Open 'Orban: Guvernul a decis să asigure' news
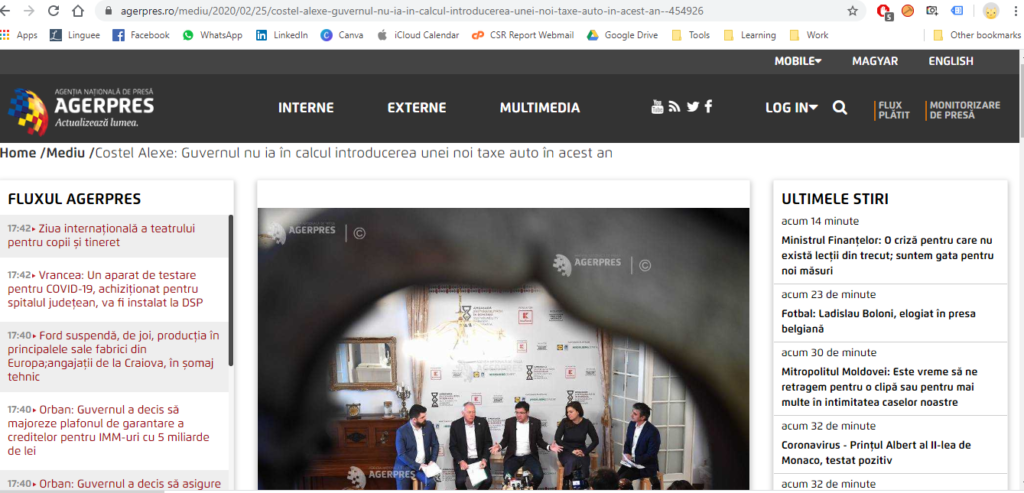This screenshot has height=493, width=1024. point(114,484)
